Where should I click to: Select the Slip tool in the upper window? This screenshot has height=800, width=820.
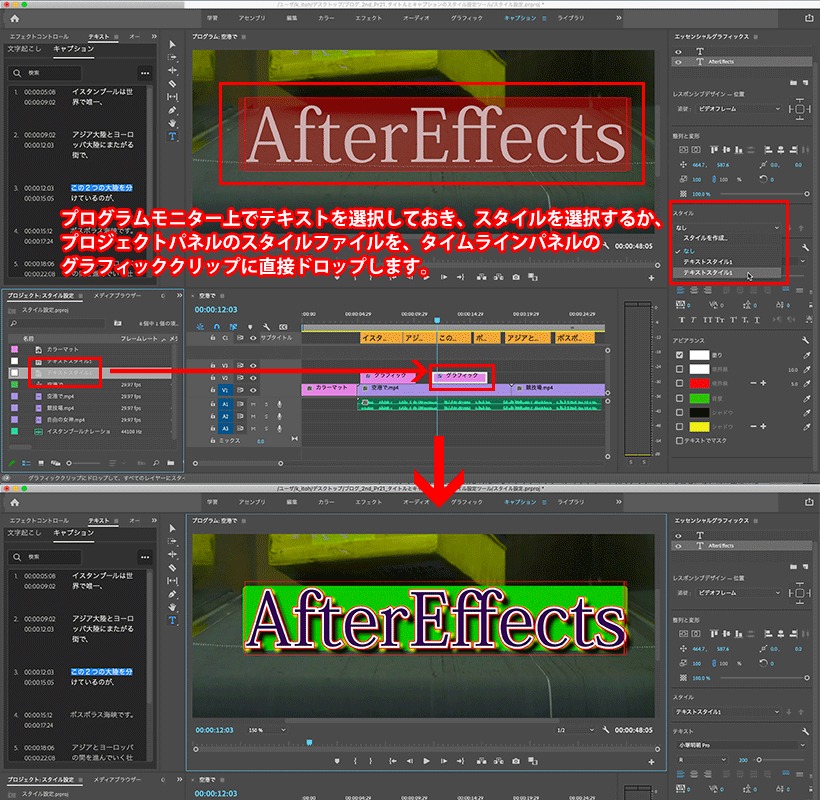click(173, 97)
